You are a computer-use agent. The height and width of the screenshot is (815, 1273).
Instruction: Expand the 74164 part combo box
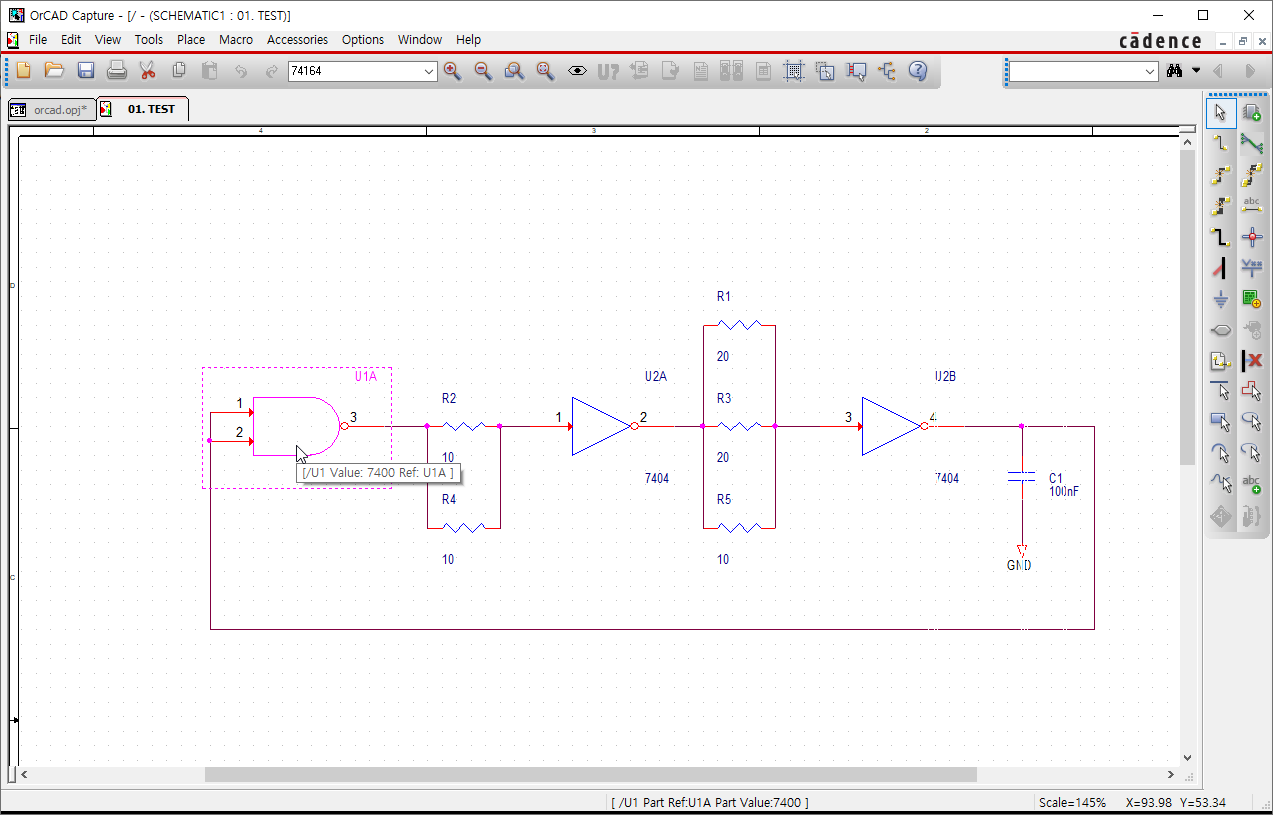(430, 71)
